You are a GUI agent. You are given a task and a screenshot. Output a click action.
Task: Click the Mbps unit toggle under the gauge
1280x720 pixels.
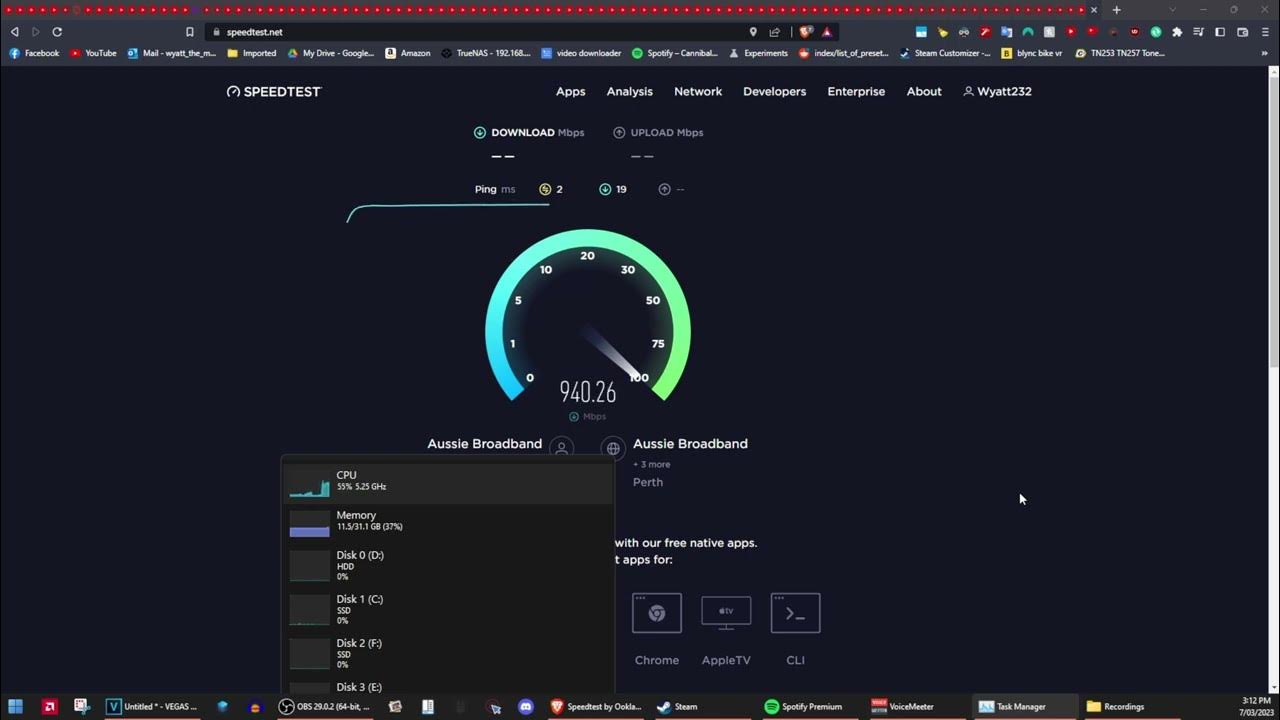click(588, 416)
